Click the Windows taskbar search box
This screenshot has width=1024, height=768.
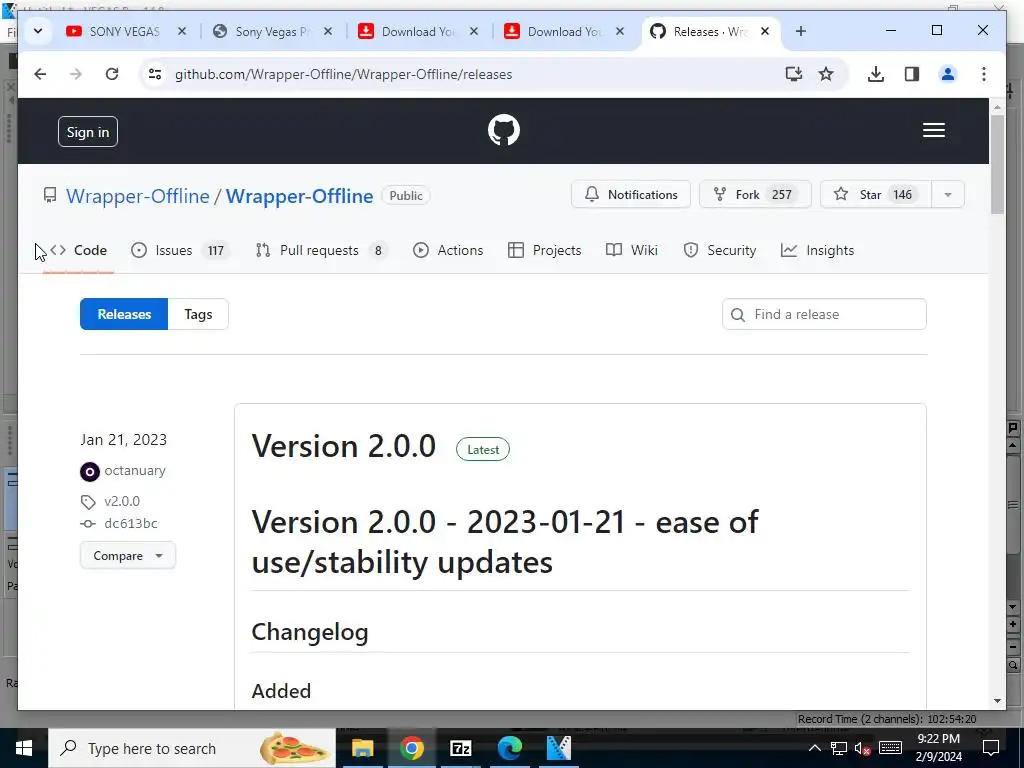pyautogui.click(x=192, y=748)
